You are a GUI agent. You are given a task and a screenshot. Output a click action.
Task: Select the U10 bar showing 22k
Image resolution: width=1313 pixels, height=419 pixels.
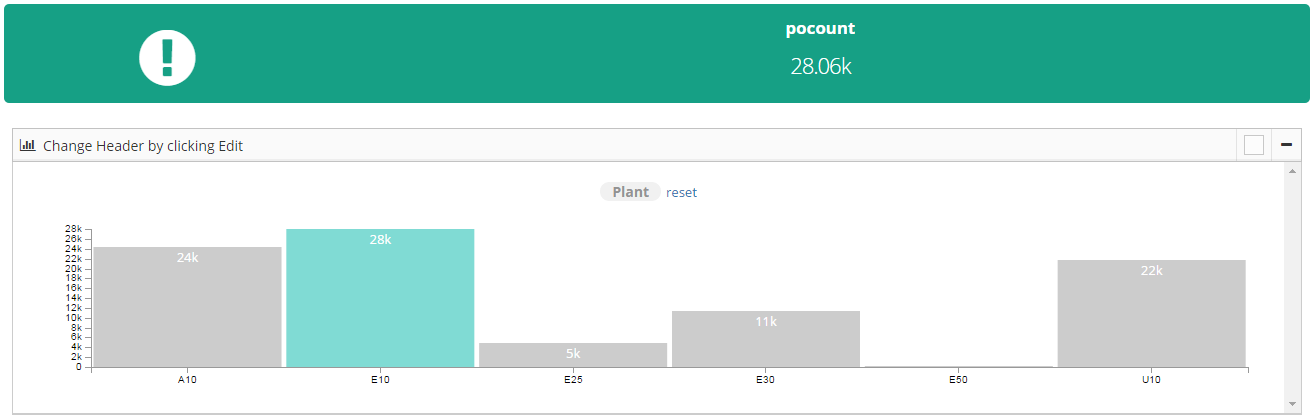click(1152, 313)
